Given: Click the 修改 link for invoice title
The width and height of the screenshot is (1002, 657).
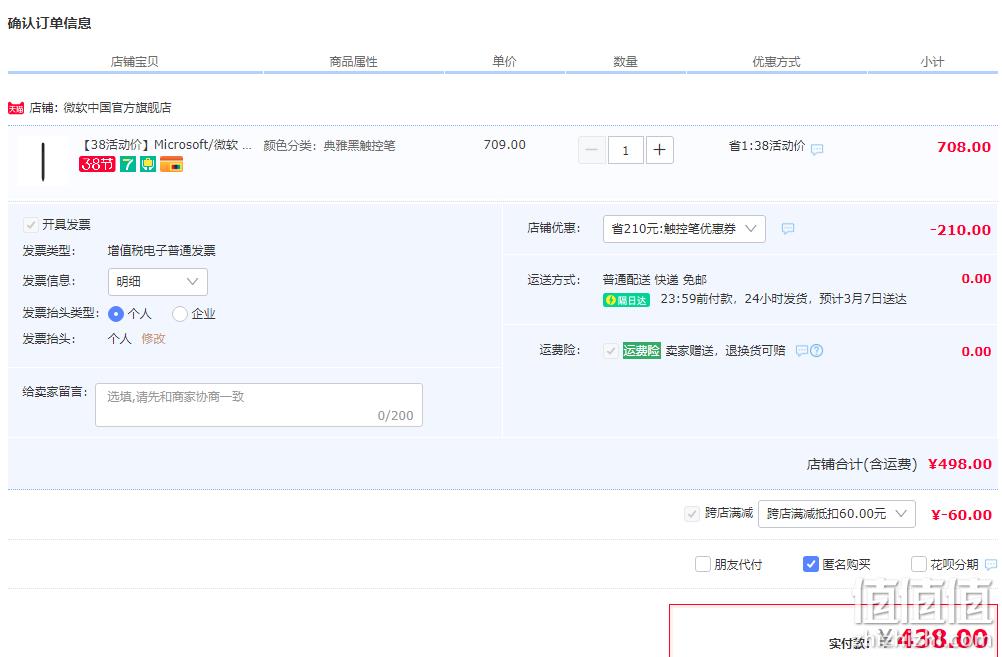Looking at the screenshot, I should [x=153, y=339].
